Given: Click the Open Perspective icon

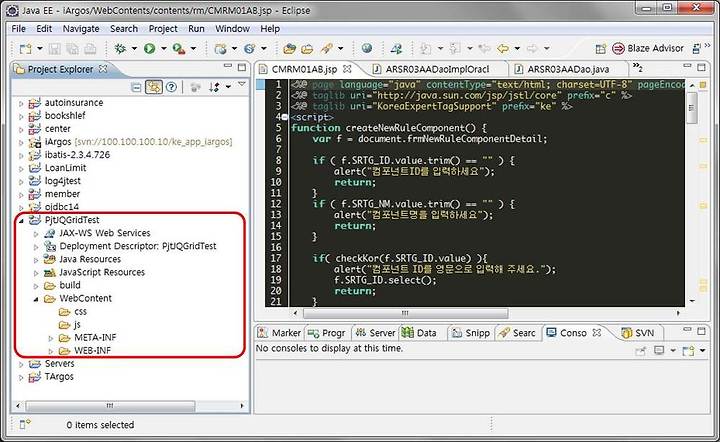Looking at the screenshot, I should pyautogui.click(x=600, y=49).
